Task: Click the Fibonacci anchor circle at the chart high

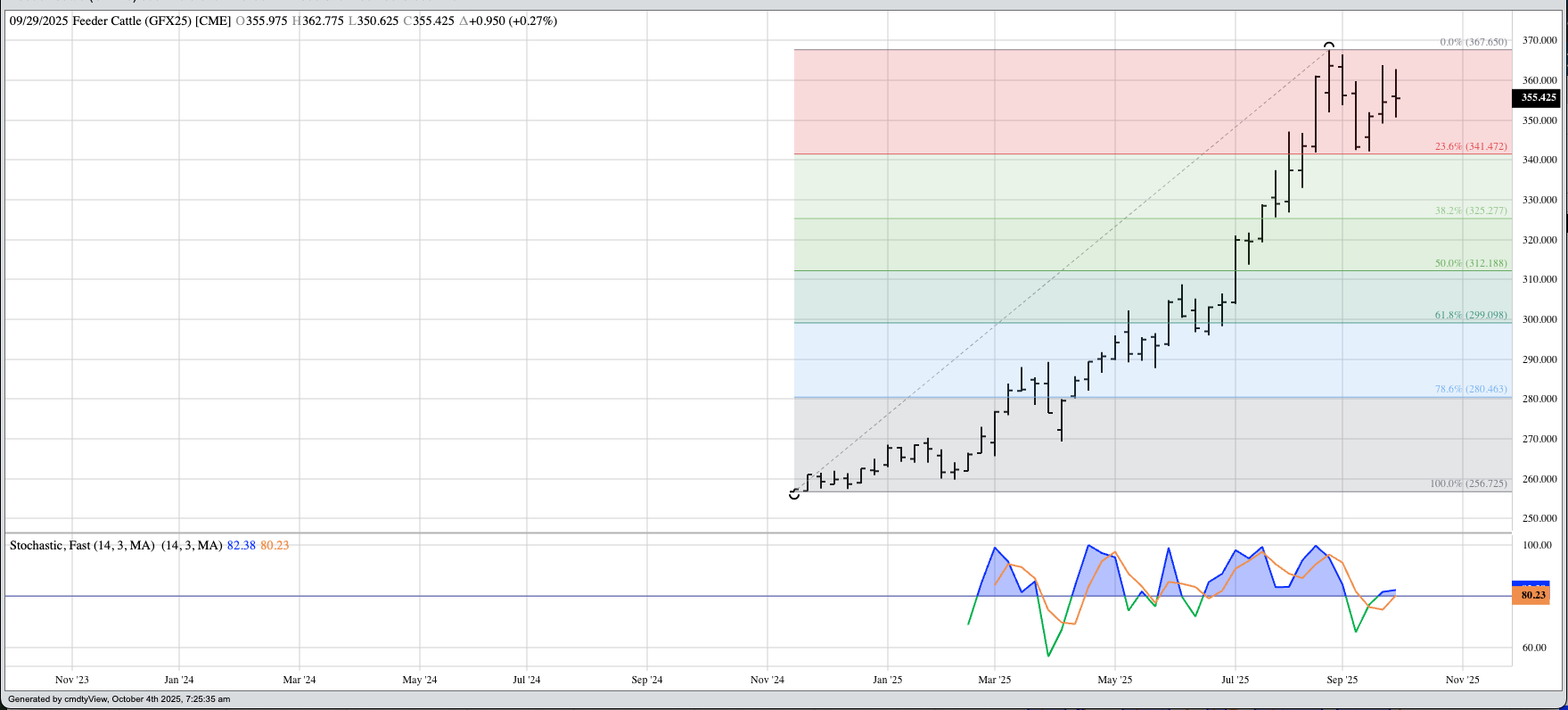Action: click(x=1329, y=45)
